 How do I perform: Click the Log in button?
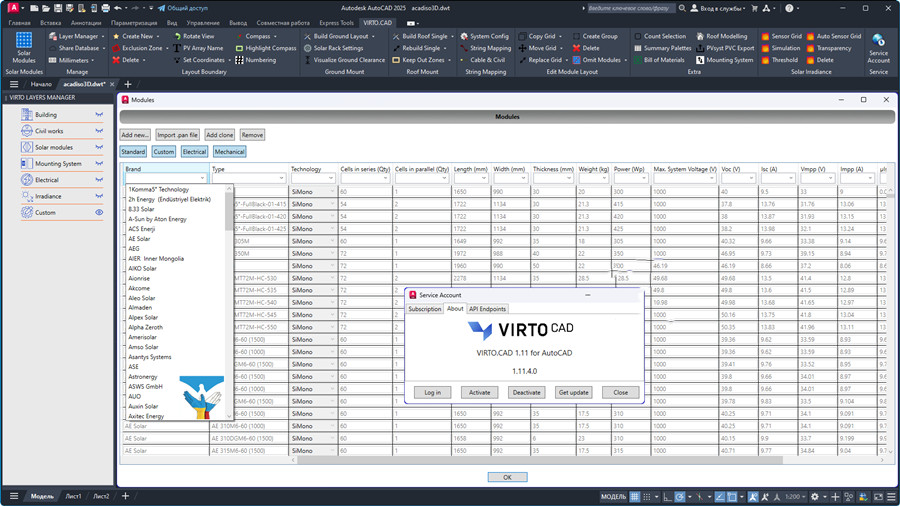(x=433, y=392)
